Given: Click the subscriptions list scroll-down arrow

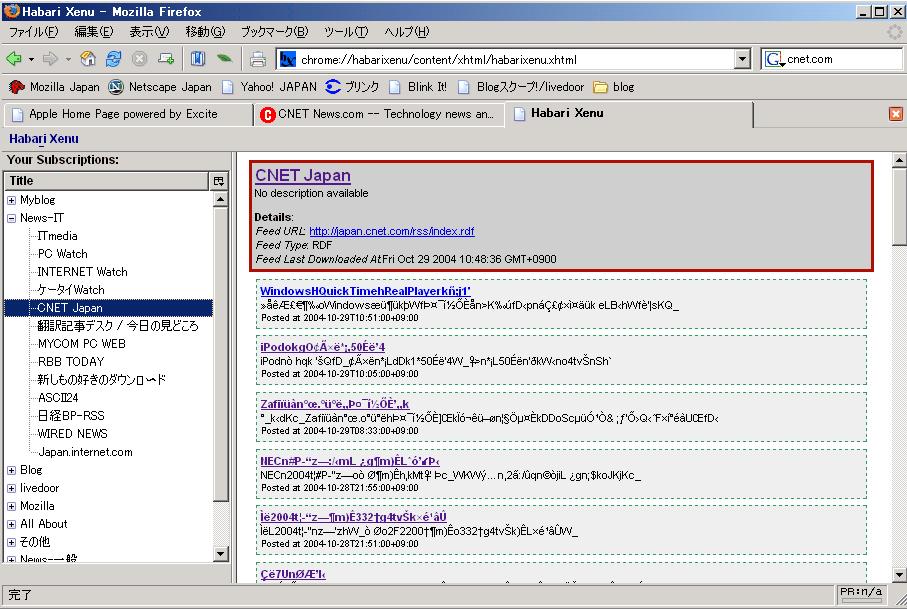Looking at the screenshot, I should (x=220, y=553).
